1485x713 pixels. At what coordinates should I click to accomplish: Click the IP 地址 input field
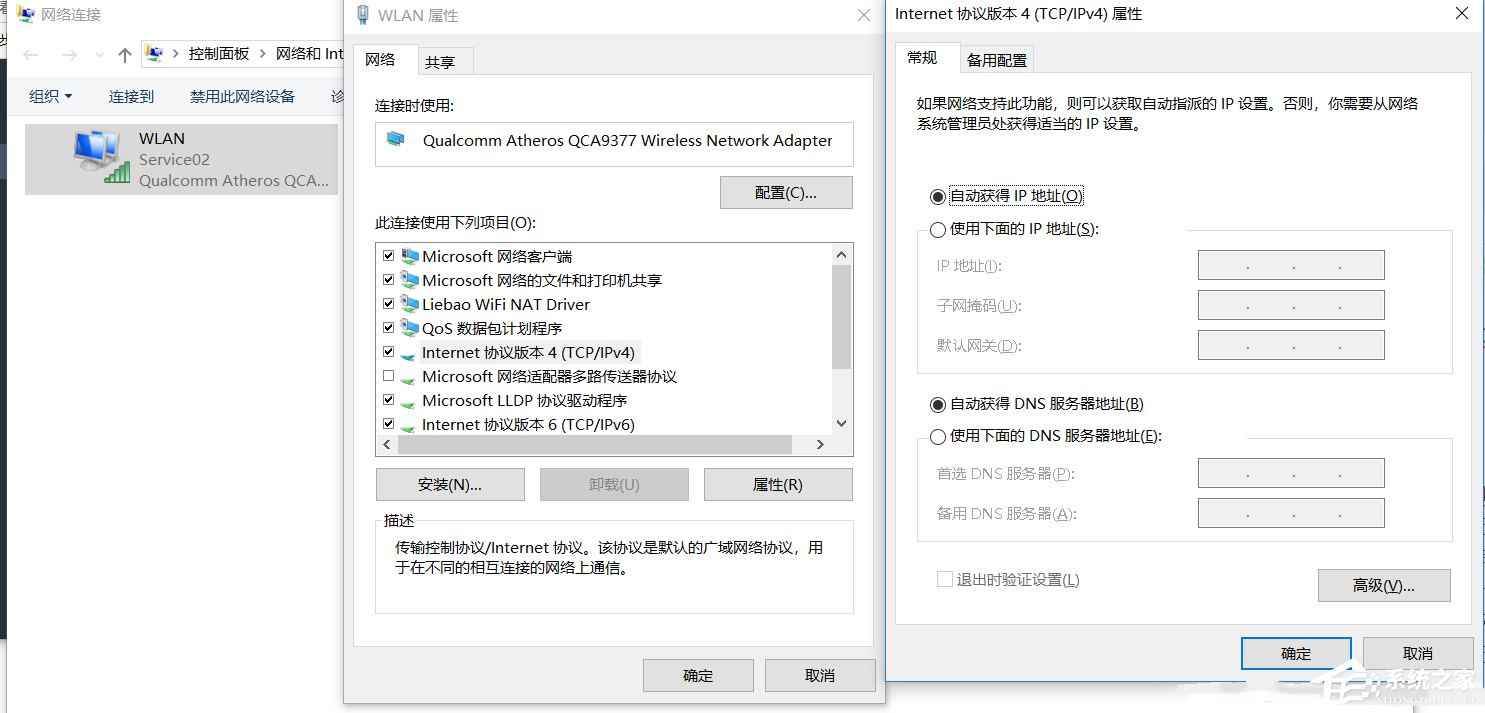coord(1291,265)
